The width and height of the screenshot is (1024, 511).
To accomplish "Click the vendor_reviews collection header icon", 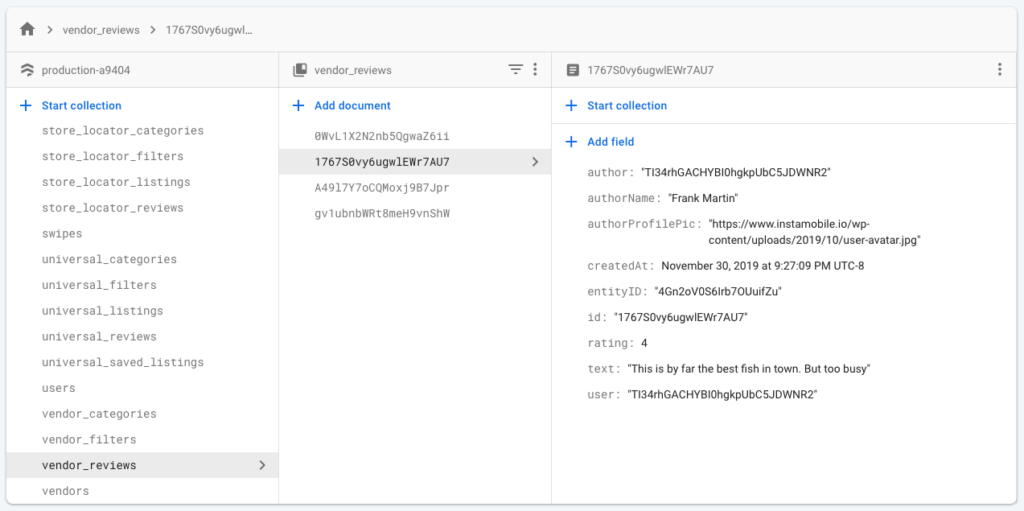I will click(299, 70).
